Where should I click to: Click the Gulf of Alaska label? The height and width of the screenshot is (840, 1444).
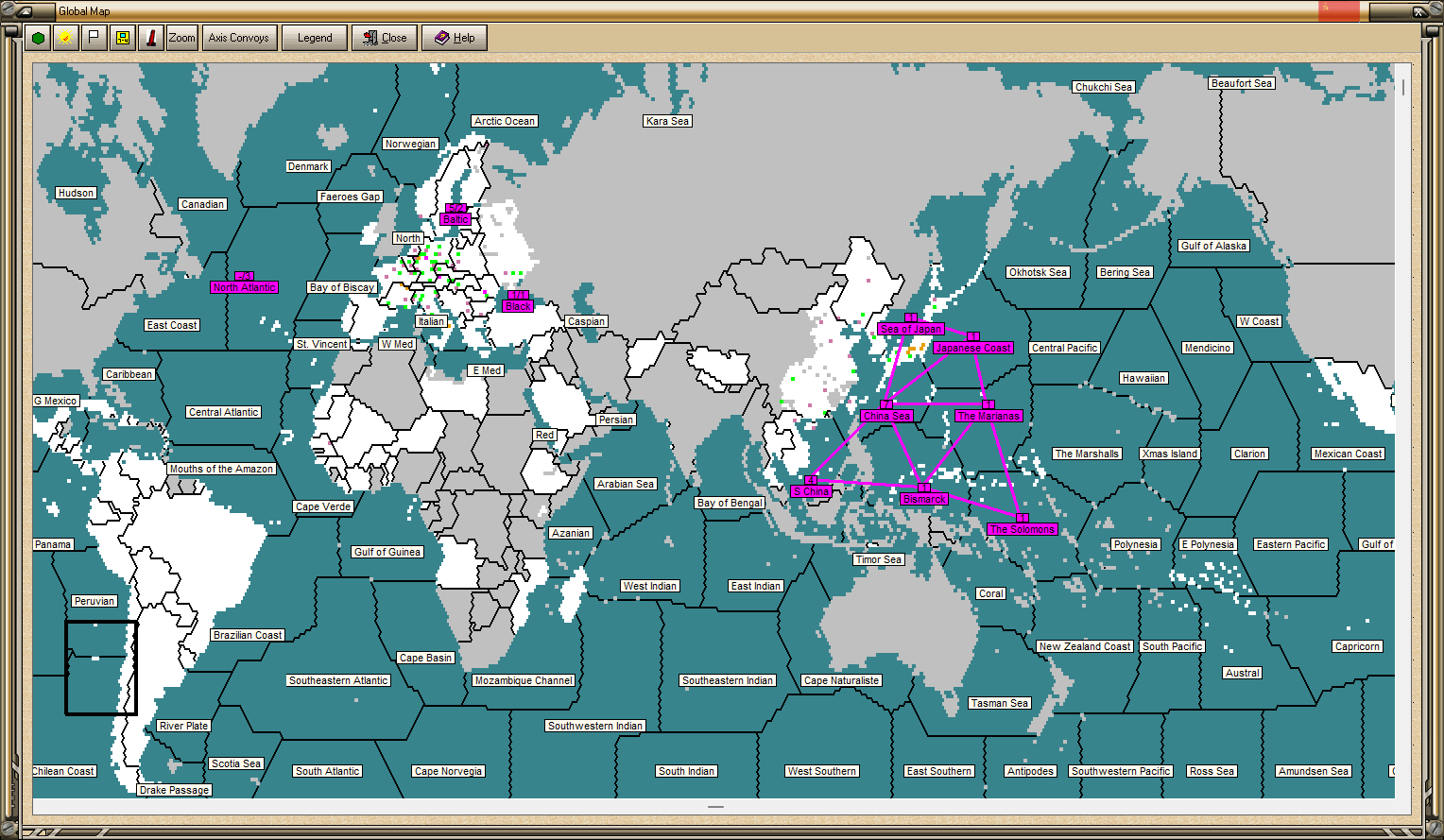1214,246
